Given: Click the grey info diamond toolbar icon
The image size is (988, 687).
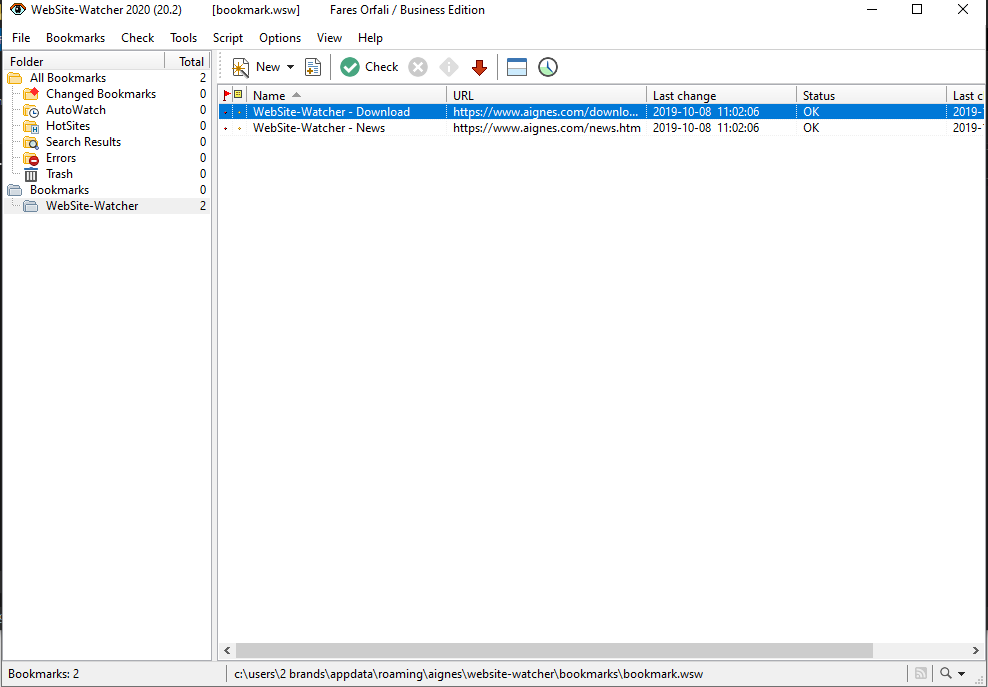Looking at the screenshot, I should click(x=449, y=67).
